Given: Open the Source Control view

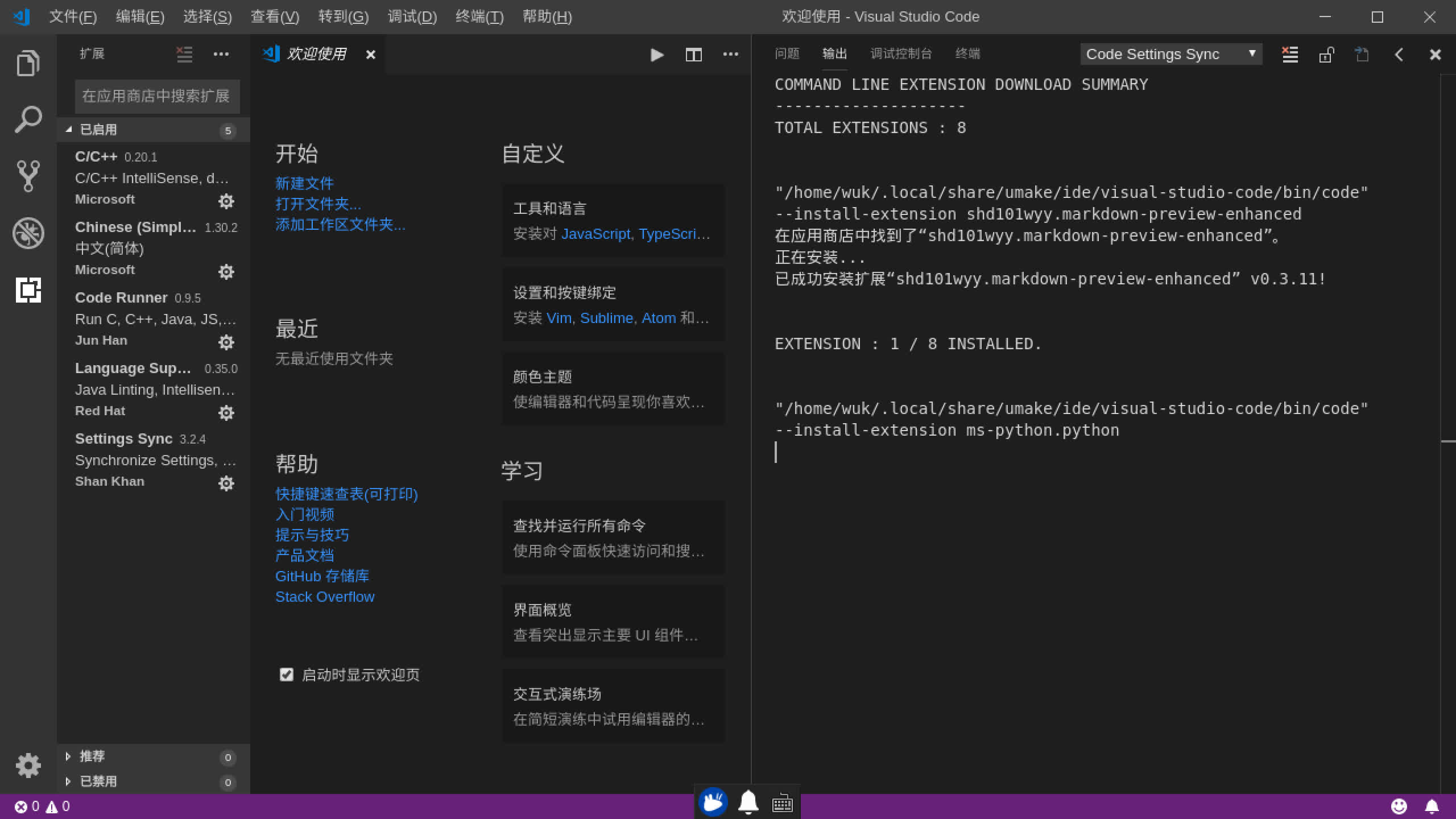Looking at the screenshot, I should (28, 176).
